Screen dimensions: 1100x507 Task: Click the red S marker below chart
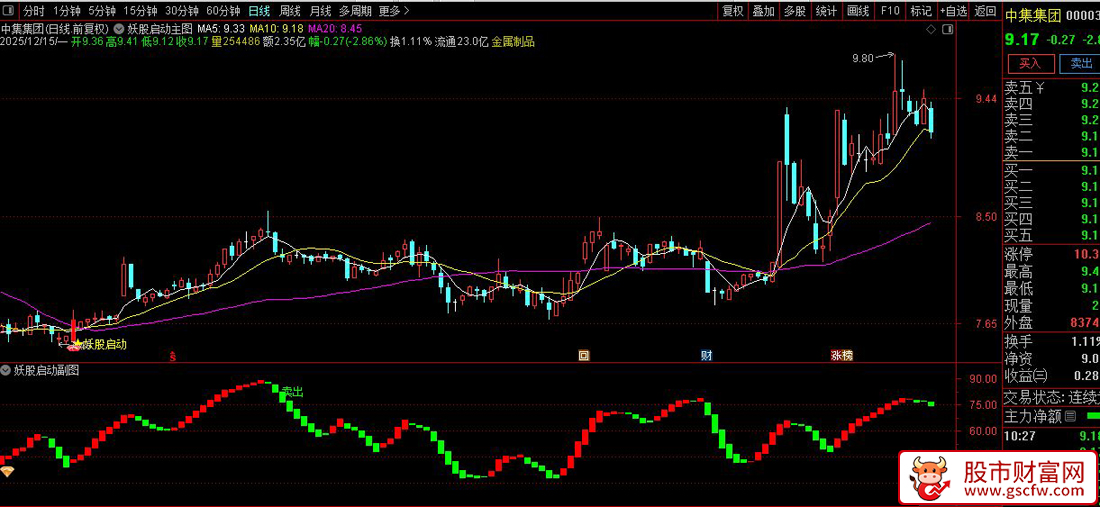point(173,355)
